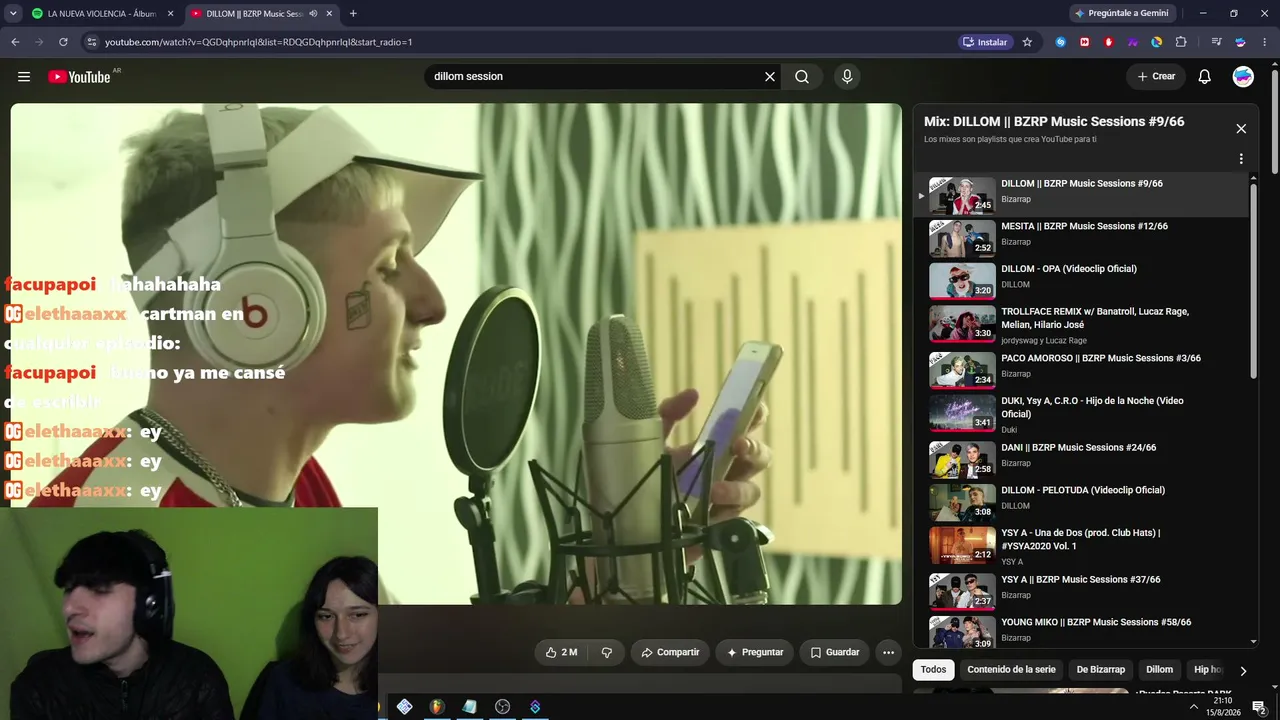Play YOUNG MIKO BZRP Music Sessions #58/66
This screenshot has width=1280, height=720.
pos(1082,632)
